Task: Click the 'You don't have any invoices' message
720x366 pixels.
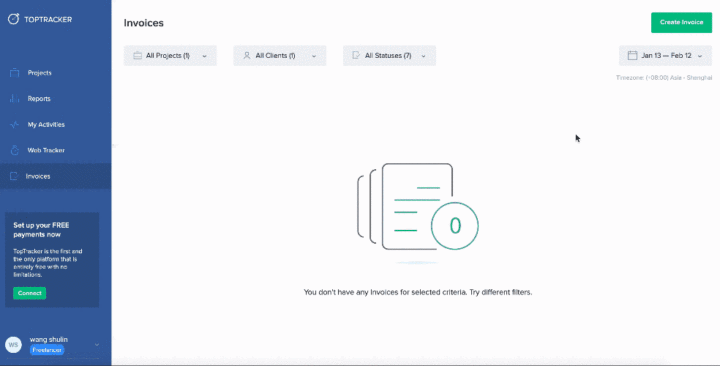Action: [x=418, y=292]
